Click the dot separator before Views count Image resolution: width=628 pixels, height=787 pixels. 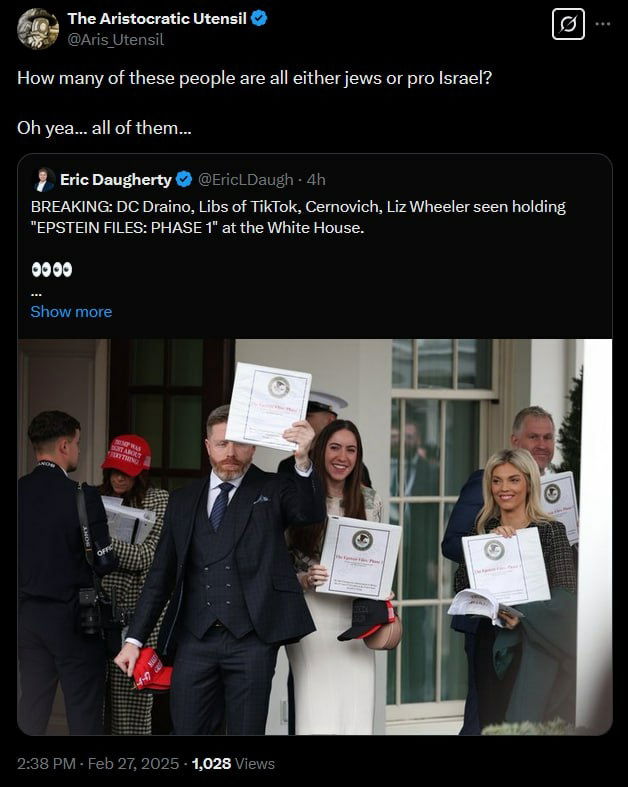click(x=185, y=763)
